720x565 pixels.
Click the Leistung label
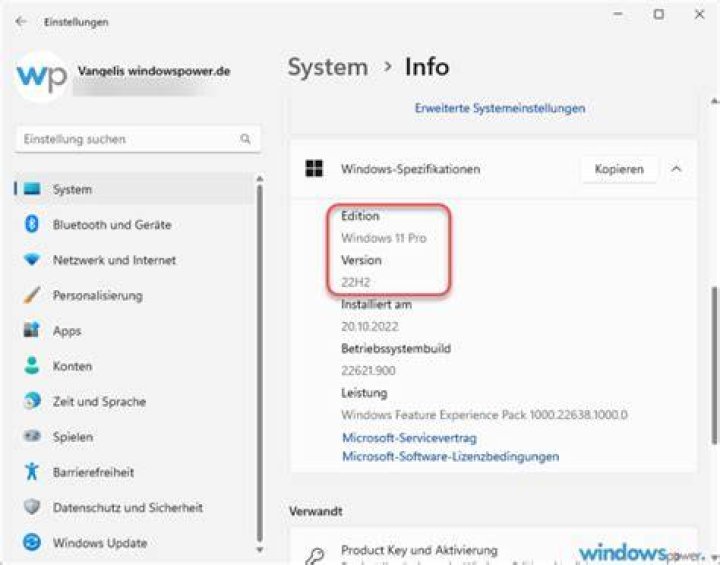(x=364, y=393)
